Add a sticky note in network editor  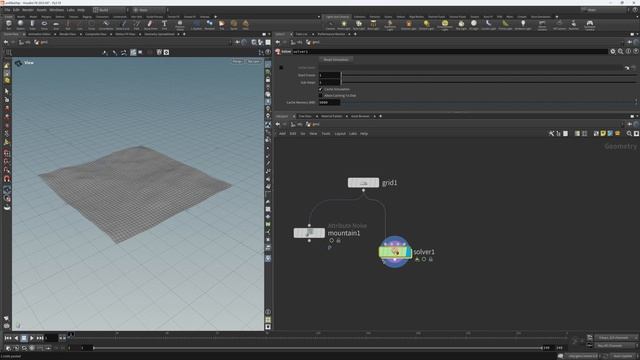(603, 133)
